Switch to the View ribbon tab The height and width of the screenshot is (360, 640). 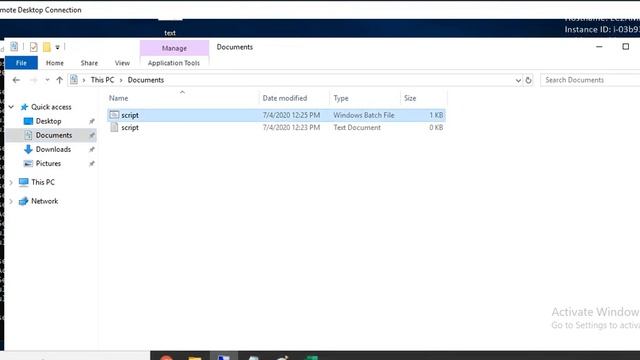[x=122, y=63]
